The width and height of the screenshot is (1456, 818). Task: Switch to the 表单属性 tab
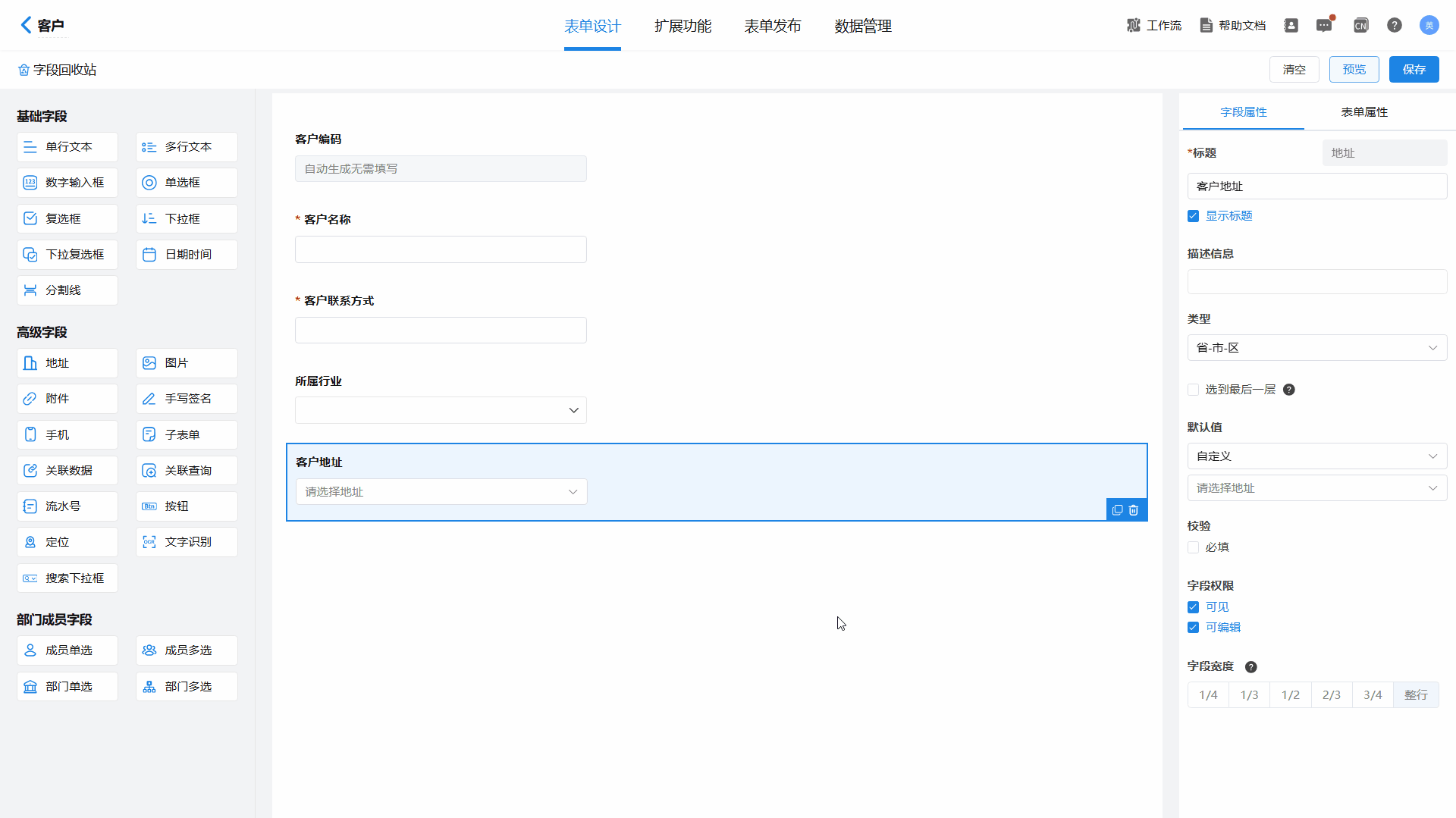click(1363, 112)
